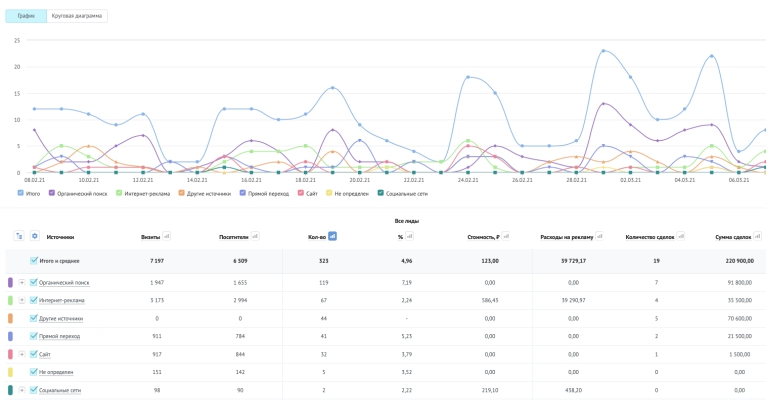The height and width of the screenshot is (409, 770).
Task: Open the Другие источники source link
Action: coord(61,318)
